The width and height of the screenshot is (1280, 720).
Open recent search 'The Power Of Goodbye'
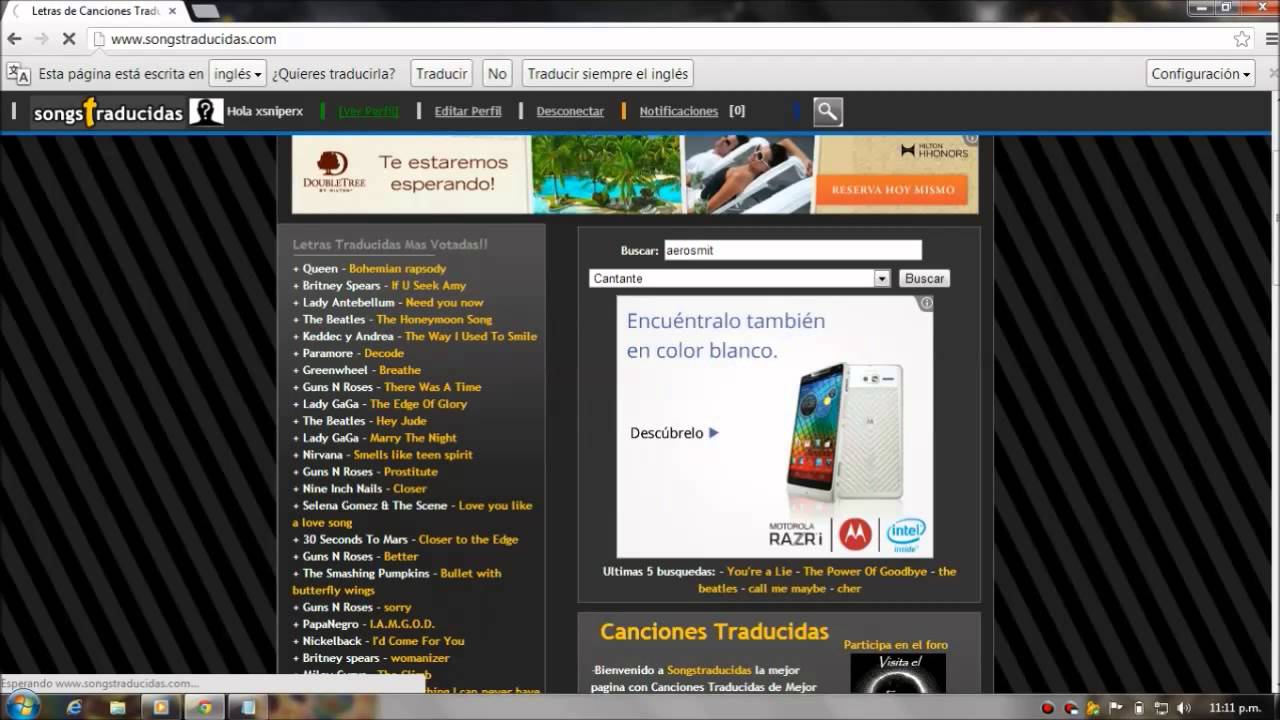pos(866,572)
